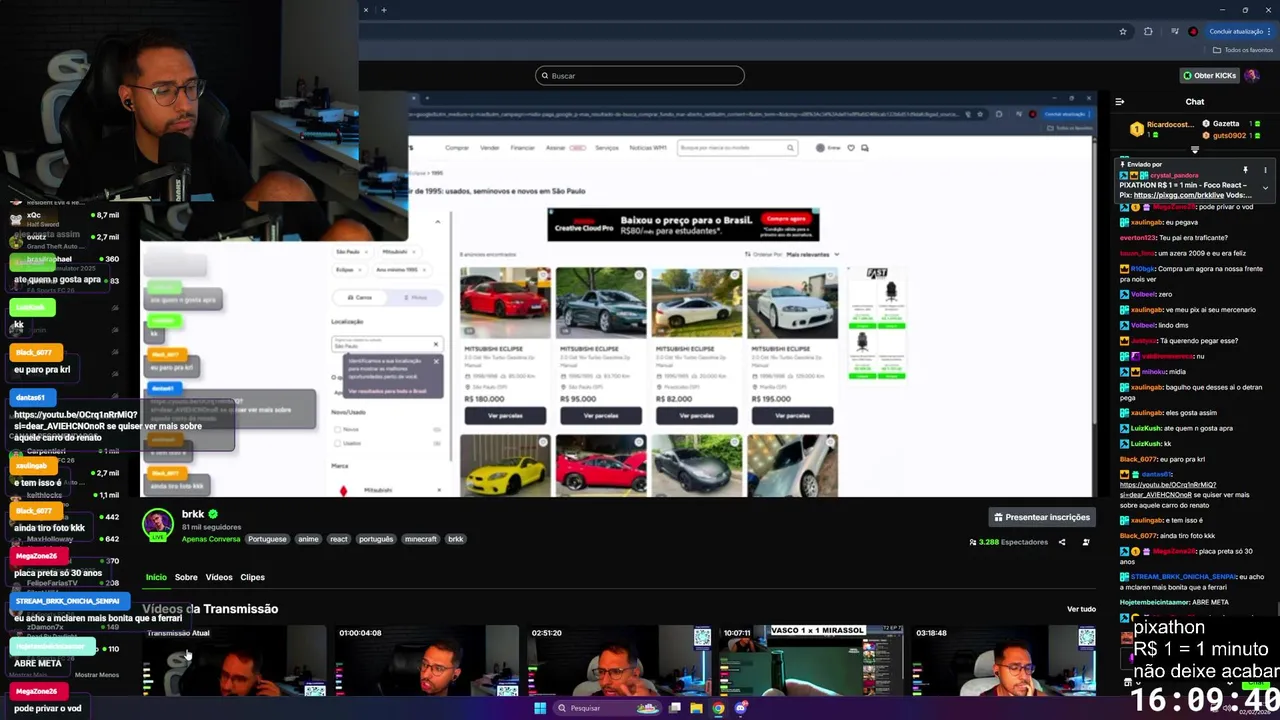Click the viewers icon beside 3.288 Espectadores
1280x720 pixels.
click(973, 542)
